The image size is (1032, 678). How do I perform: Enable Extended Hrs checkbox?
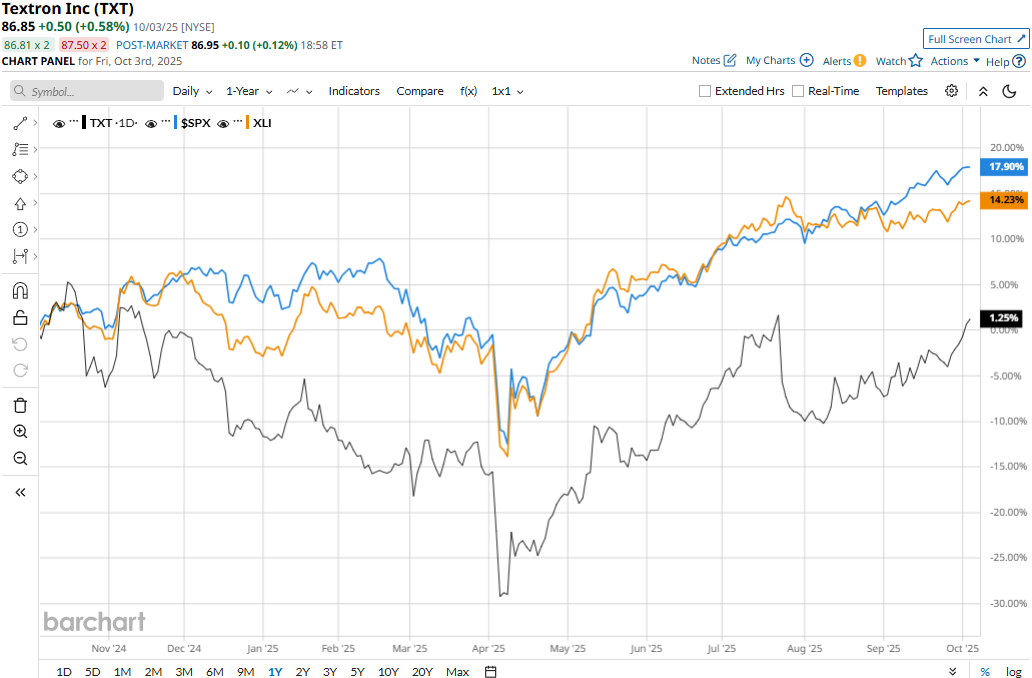(x=704, y=91)
